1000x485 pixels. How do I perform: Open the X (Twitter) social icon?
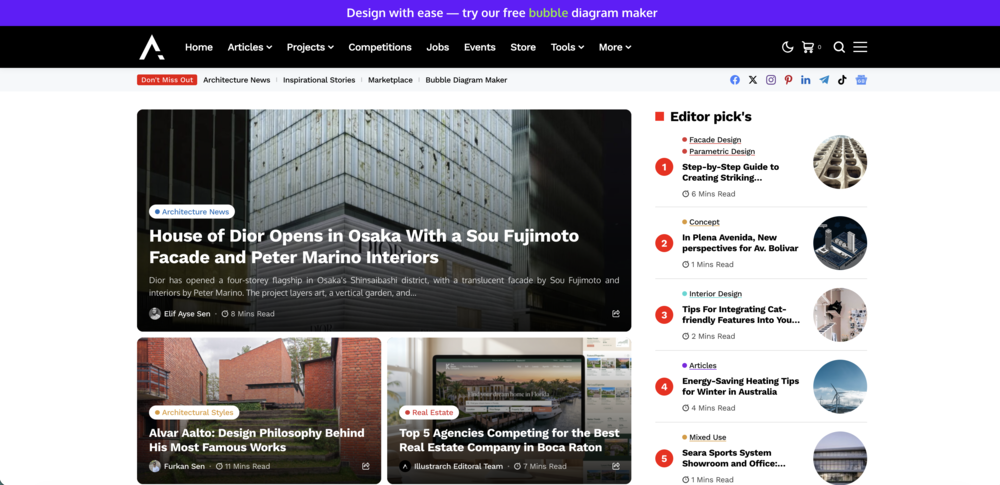[x=753, y=80]
